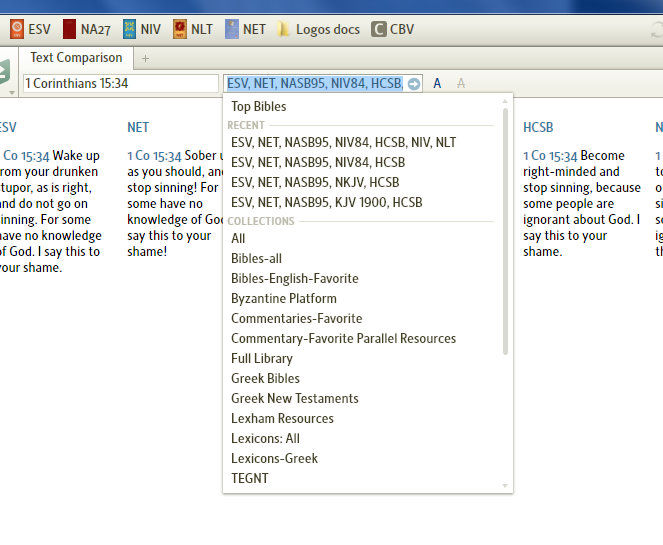Click the strikethrough A differences icon

461,83
